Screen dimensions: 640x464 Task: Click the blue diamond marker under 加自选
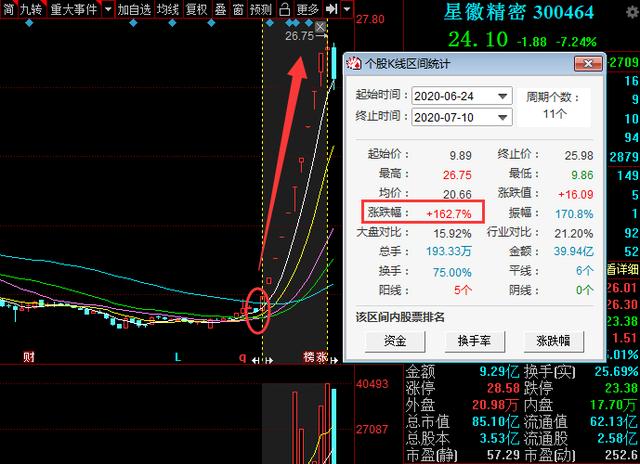click(x=133, y=23)
